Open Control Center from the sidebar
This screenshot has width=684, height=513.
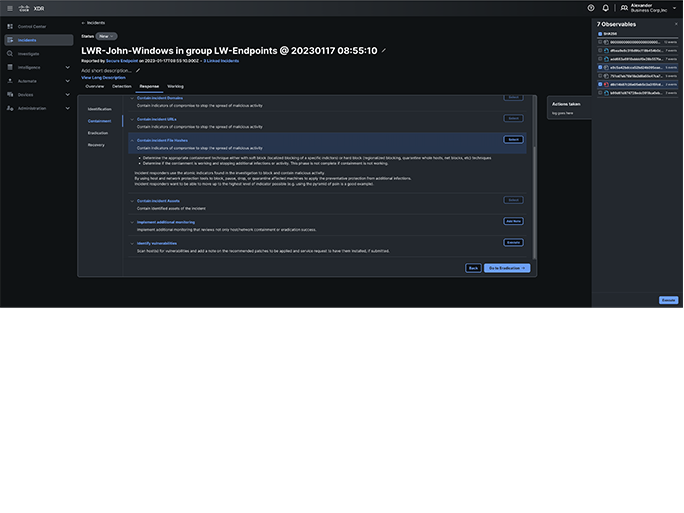[x=32, y=26]
